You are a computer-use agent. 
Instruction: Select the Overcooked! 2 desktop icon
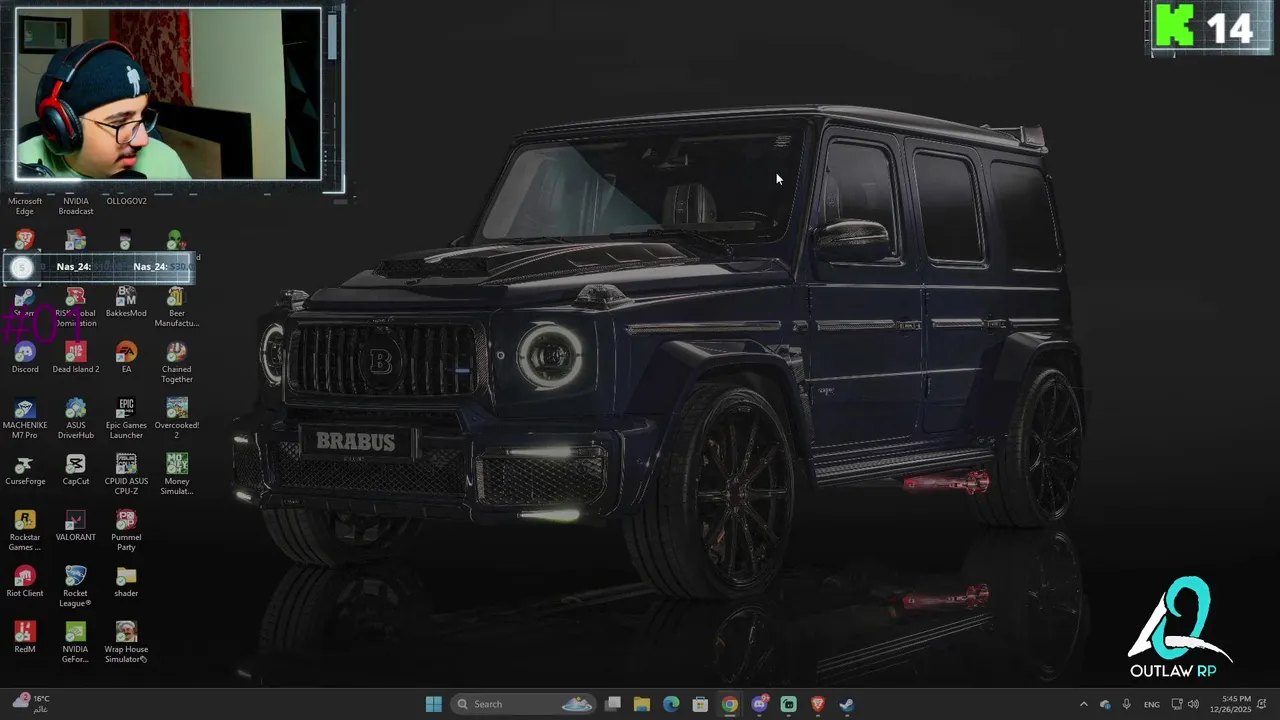[177, 419]
